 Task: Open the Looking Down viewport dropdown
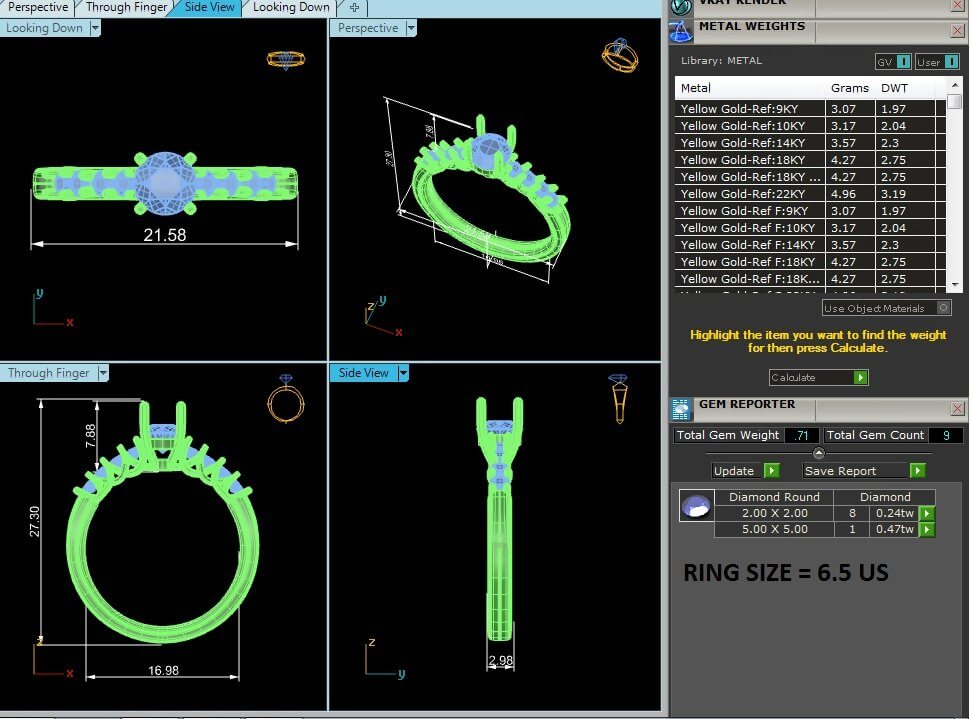click(95, 28)
